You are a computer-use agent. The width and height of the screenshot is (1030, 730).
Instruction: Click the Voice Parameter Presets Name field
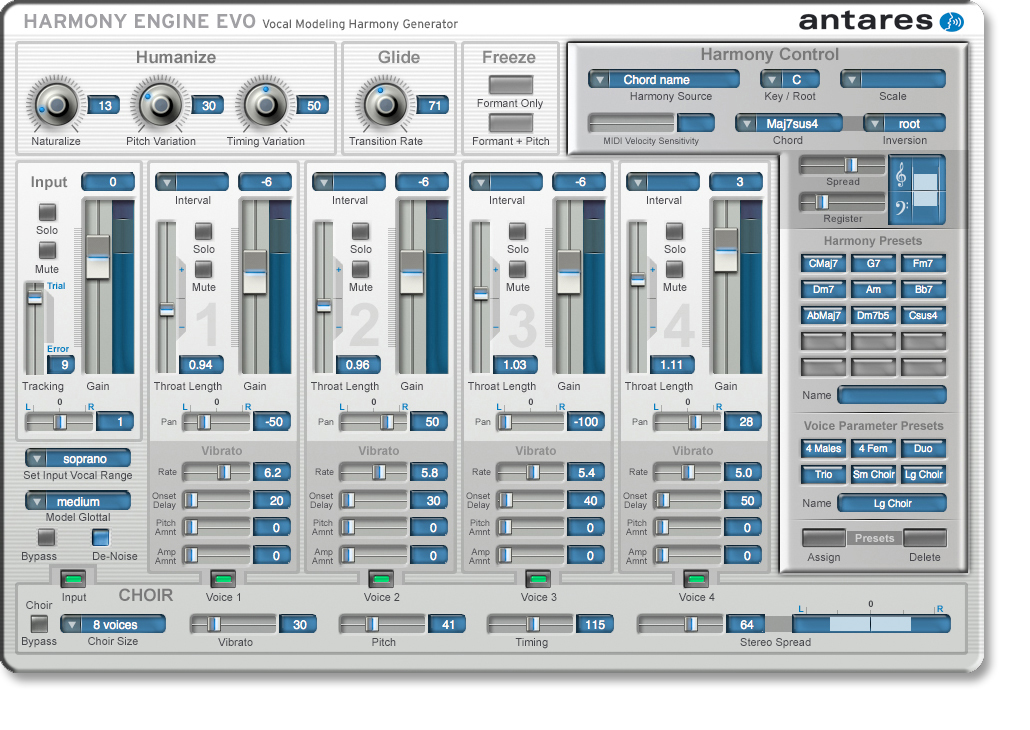coord(892,503)
